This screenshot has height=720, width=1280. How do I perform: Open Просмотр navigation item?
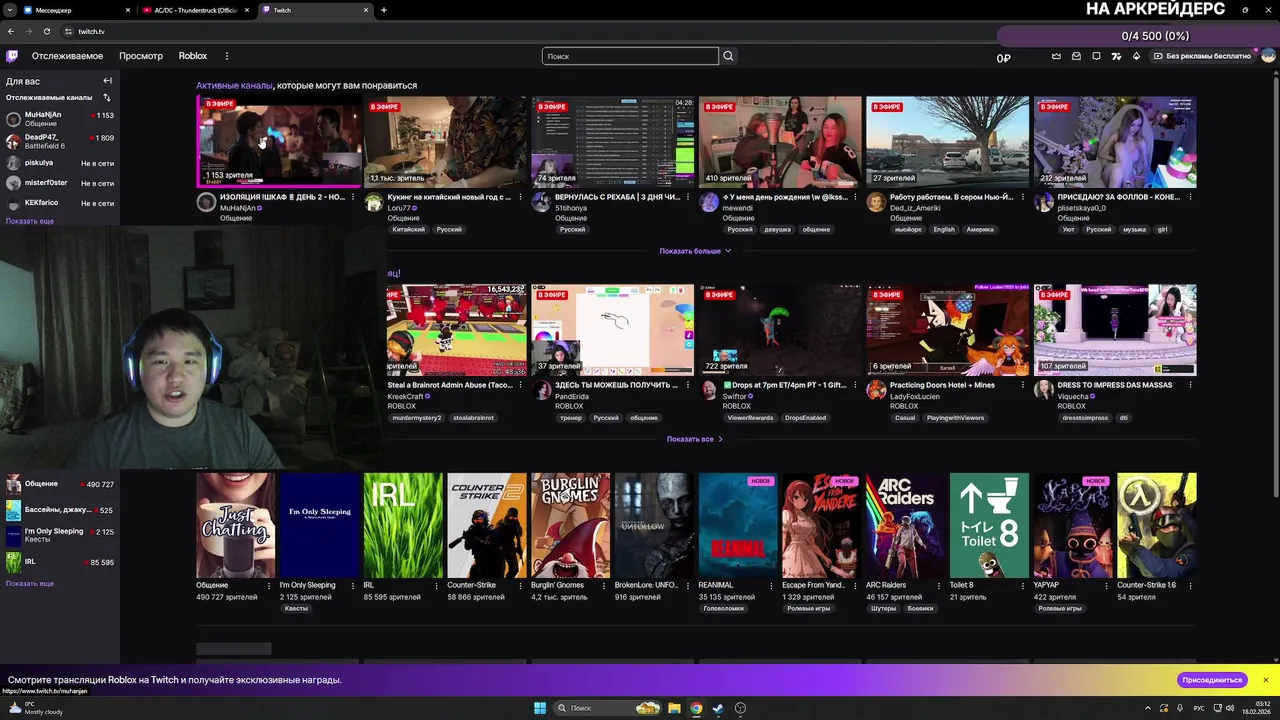(141, 56)
